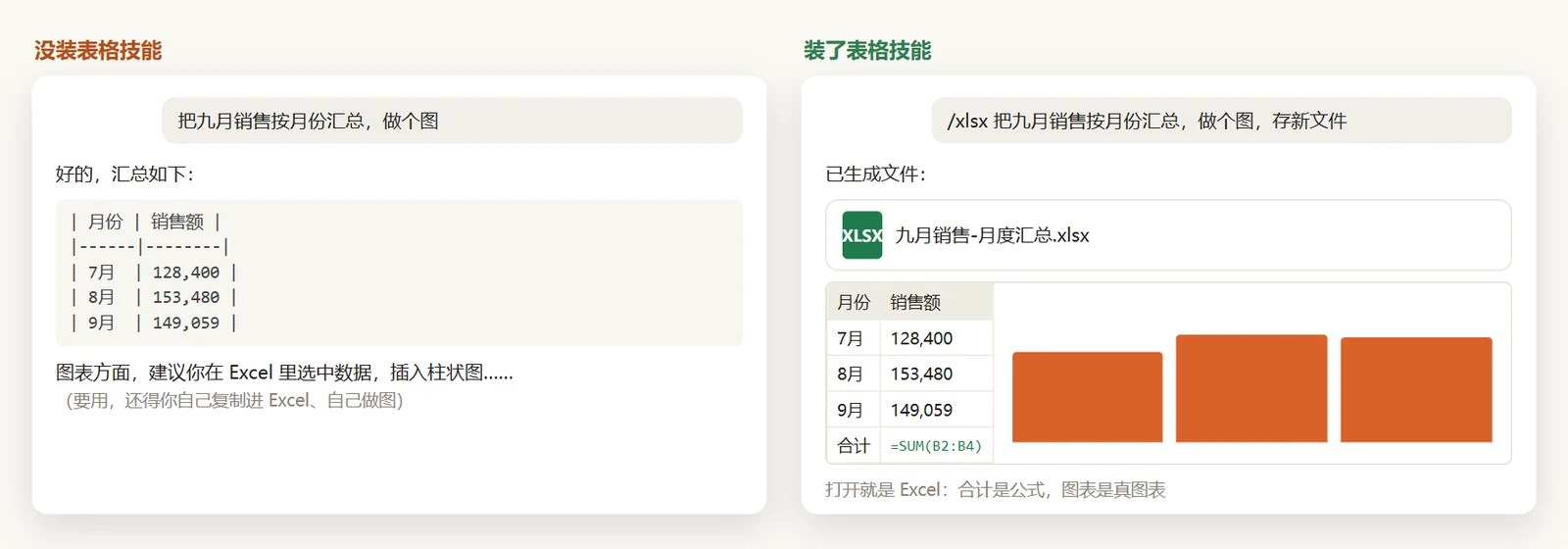1568x549 pixels.
Task: Select the 8月 cell in the spreadsheet preview
Action: 854,374
